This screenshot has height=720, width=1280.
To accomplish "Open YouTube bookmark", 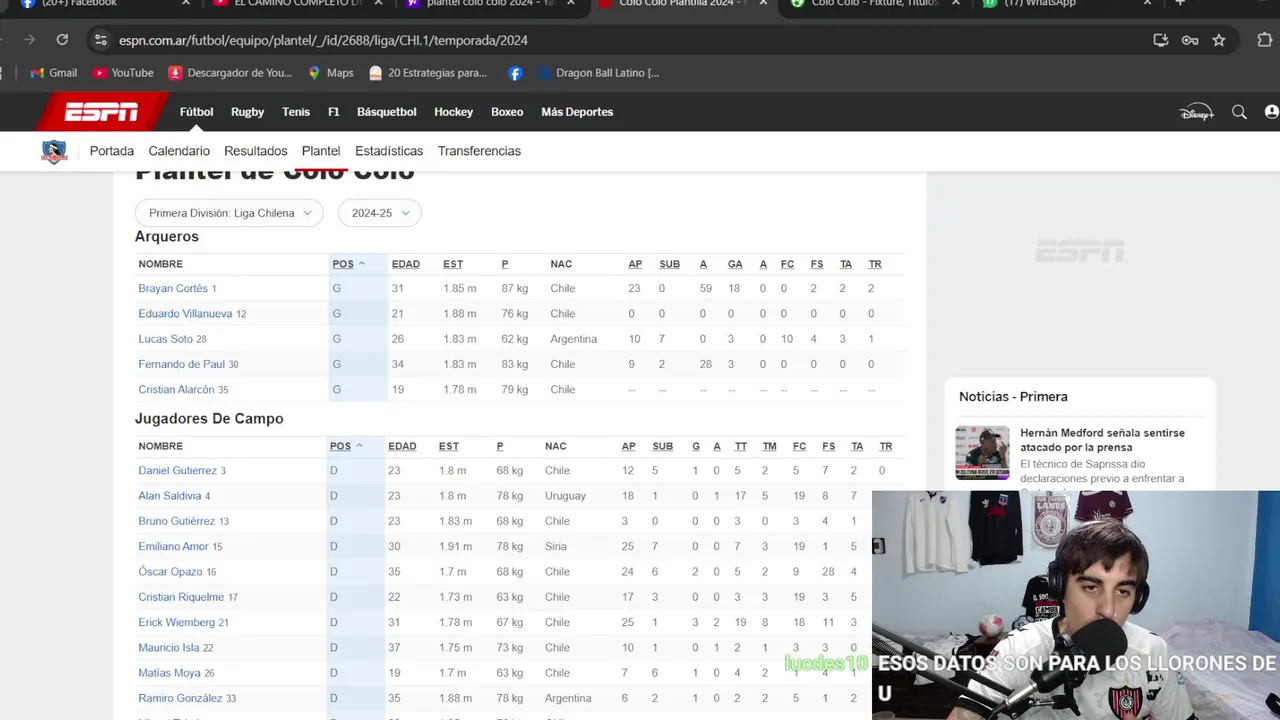I will pos(123,73).
